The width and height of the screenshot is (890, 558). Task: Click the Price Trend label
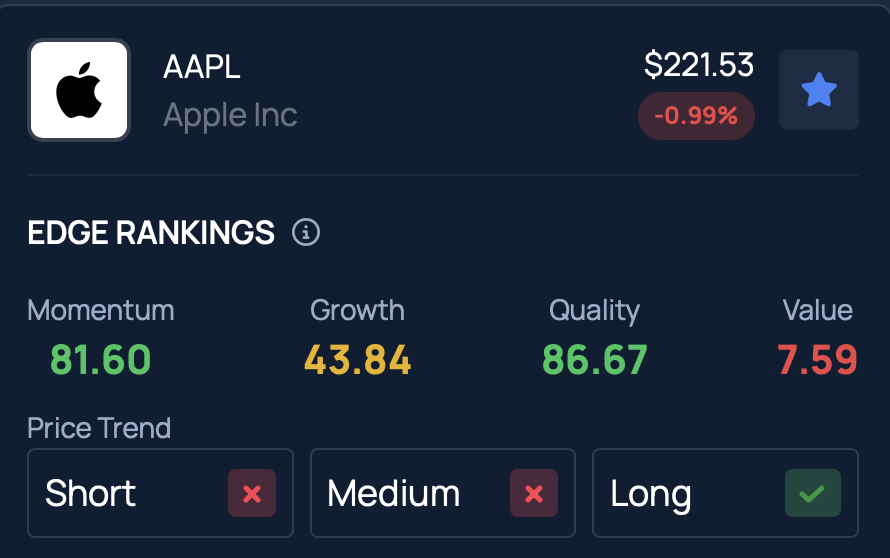99,428
